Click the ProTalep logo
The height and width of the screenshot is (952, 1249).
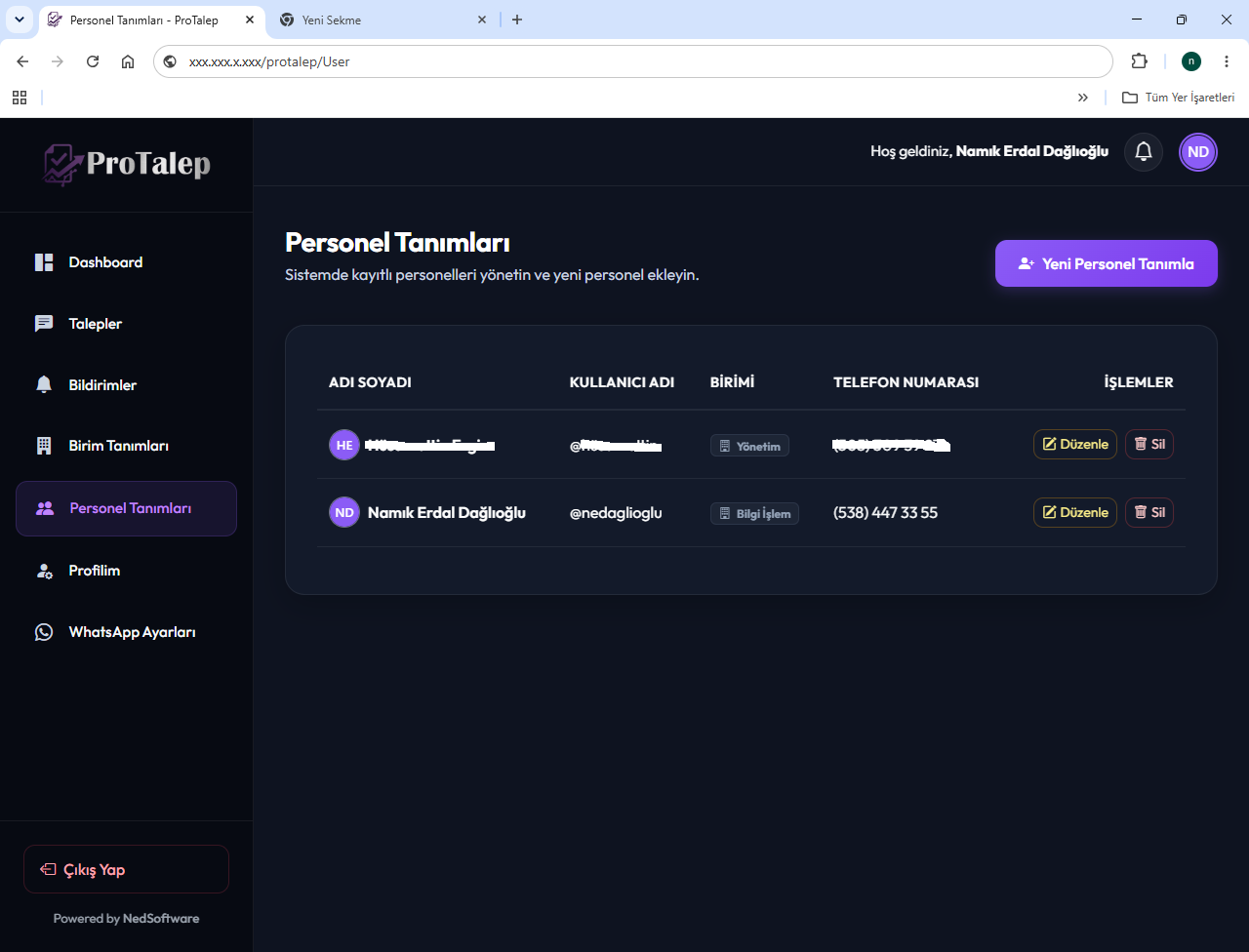pyautogui.click(x=127, y=164)
